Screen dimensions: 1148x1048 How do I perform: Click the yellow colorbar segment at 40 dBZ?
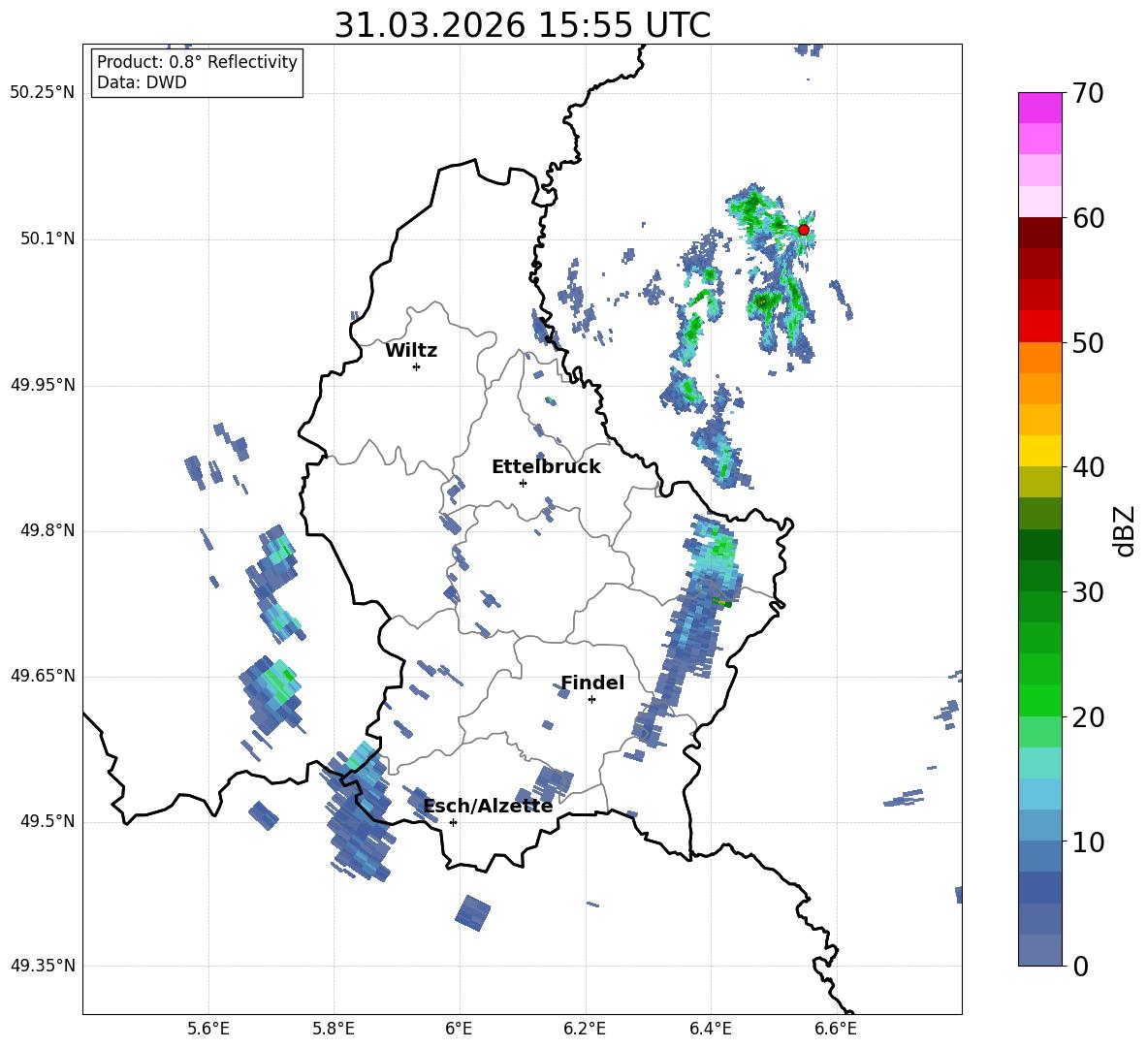[1040, 451]
